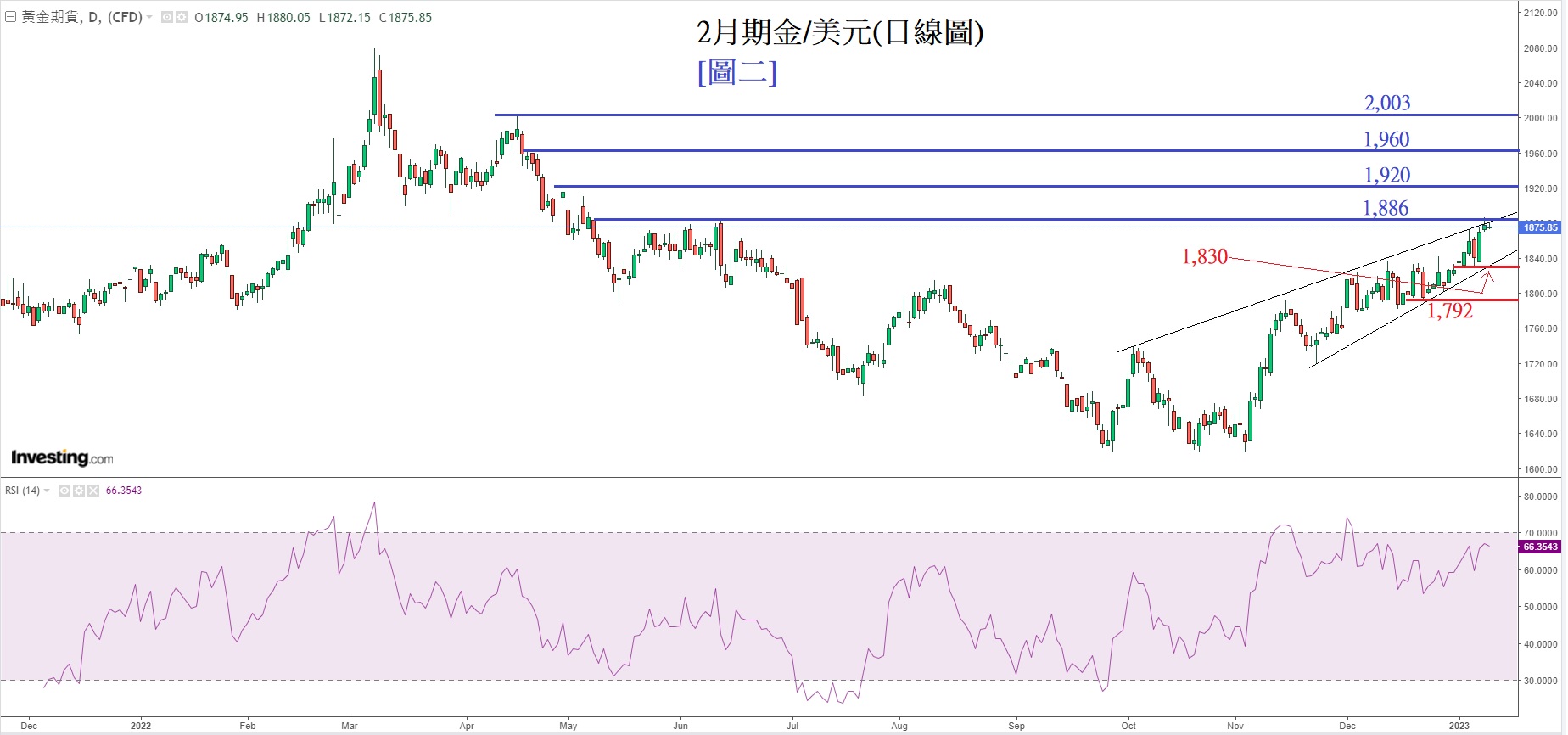Image resolution: width=1568 pixels, height=735 pixels.
Task: Click the 66.3543 RSI value tag
Action: click(x=1540, y=547)
